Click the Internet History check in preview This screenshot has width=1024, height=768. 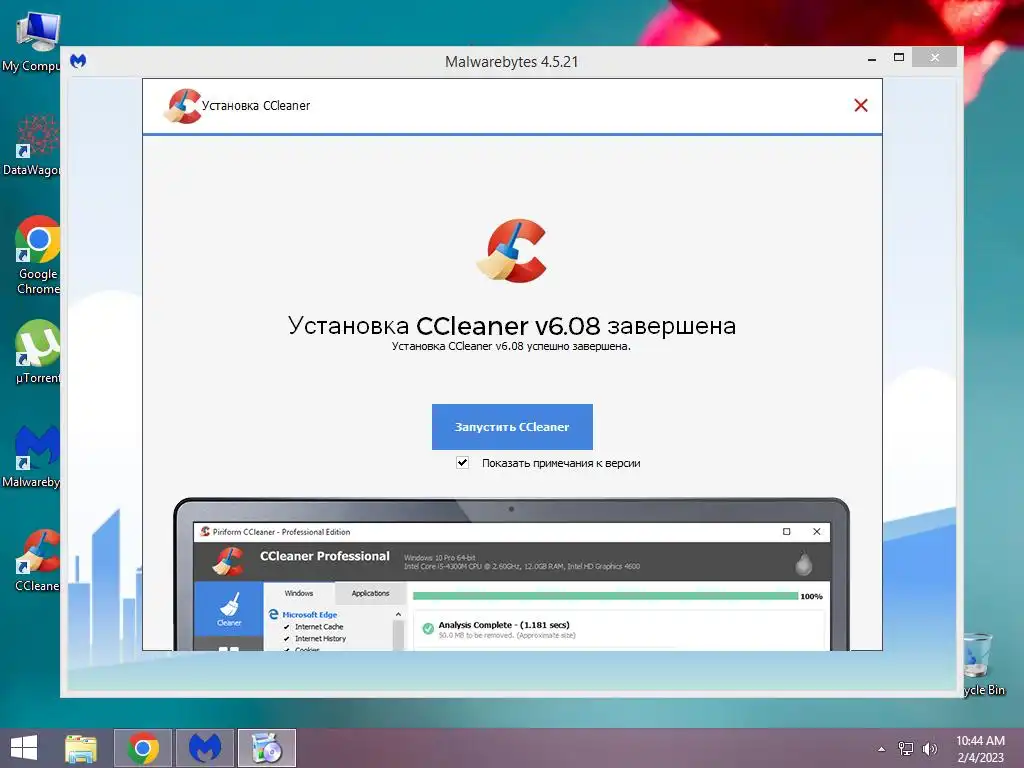(x=287, y=639)
